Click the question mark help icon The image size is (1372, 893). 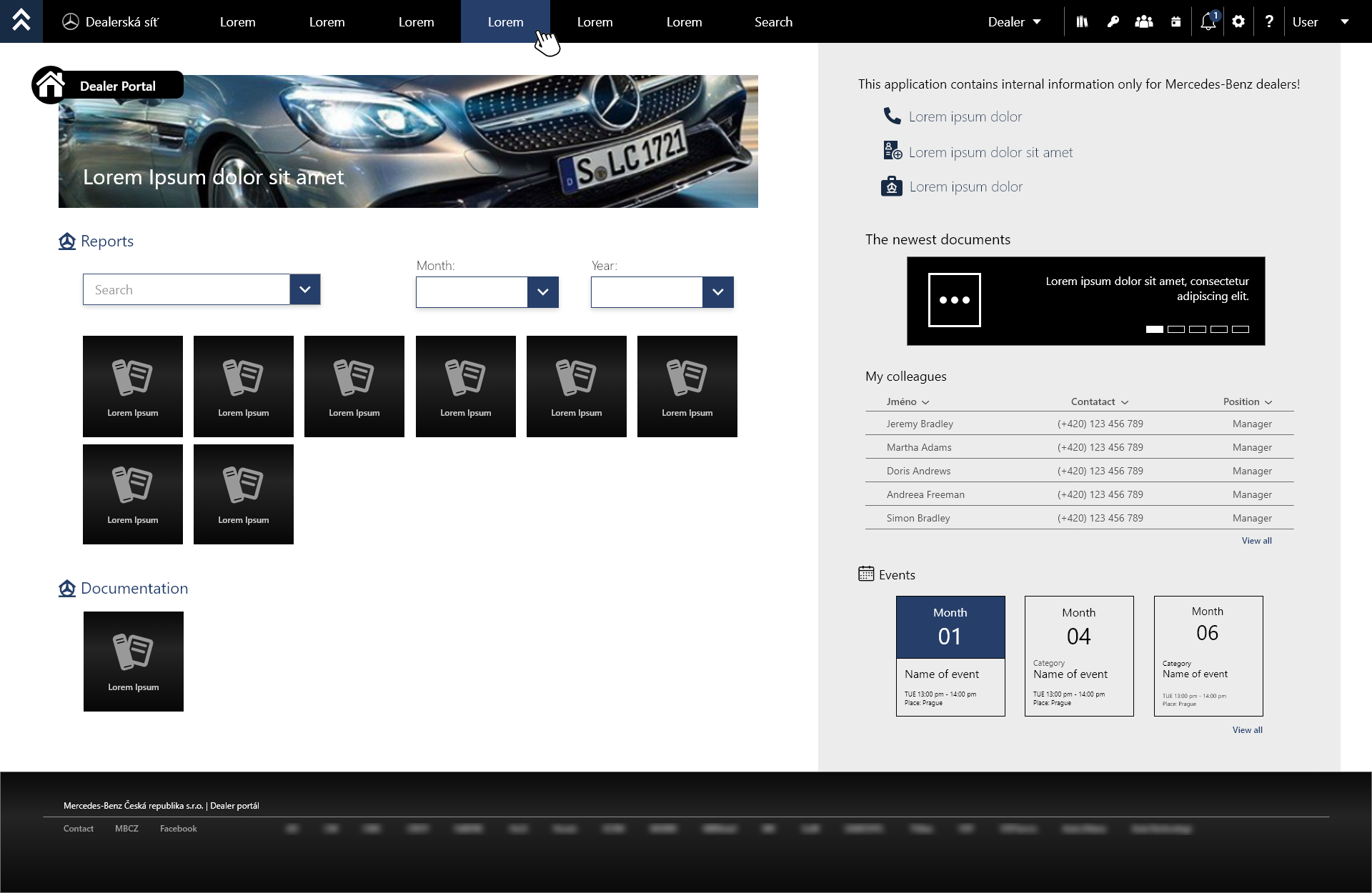click(1269, 21)
